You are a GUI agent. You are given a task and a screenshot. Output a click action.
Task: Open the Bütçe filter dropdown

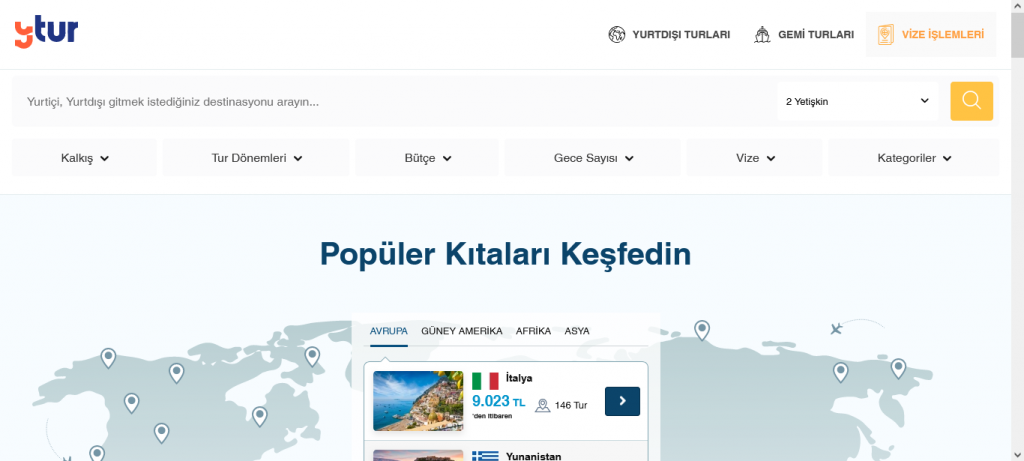coord(428,158)
